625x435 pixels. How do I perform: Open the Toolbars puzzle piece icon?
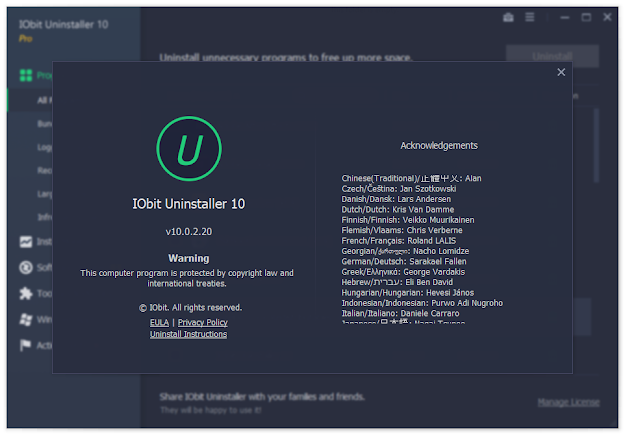pos(26,293)
